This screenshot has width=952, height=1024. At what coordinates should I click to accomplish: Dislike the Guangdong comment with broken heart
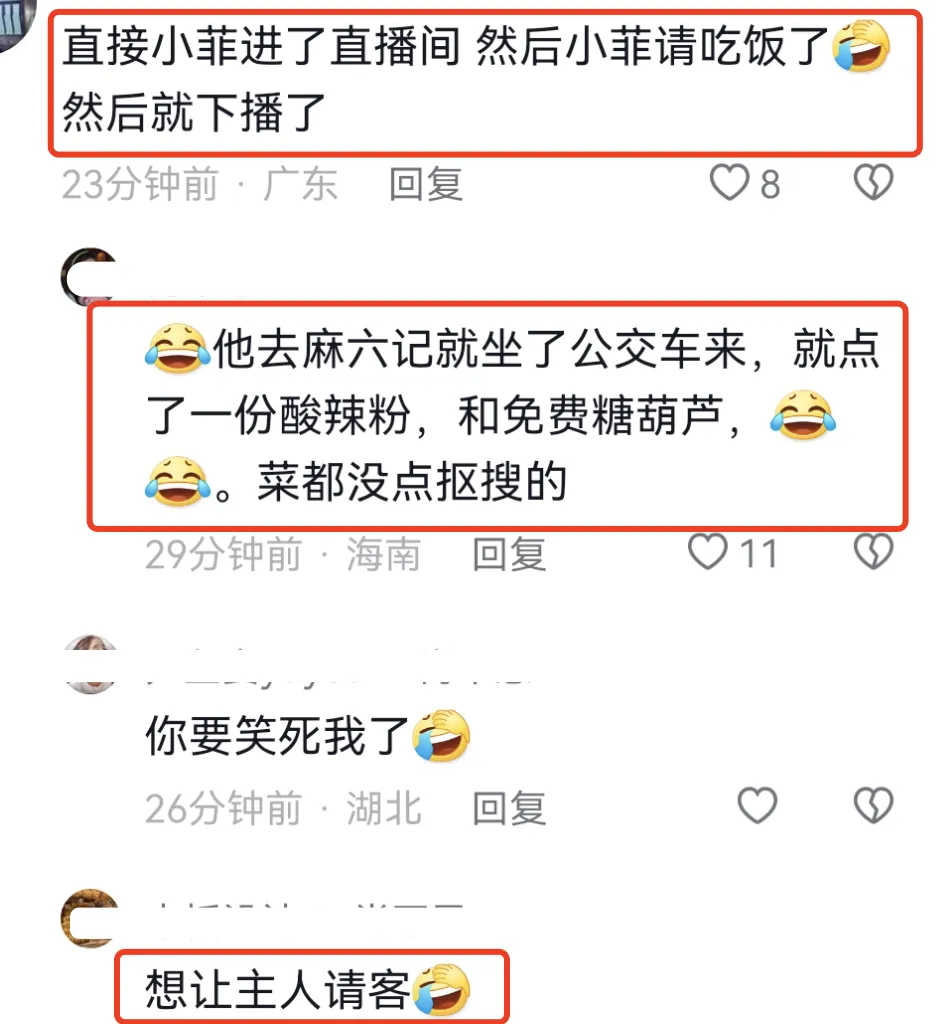point(873,182)
